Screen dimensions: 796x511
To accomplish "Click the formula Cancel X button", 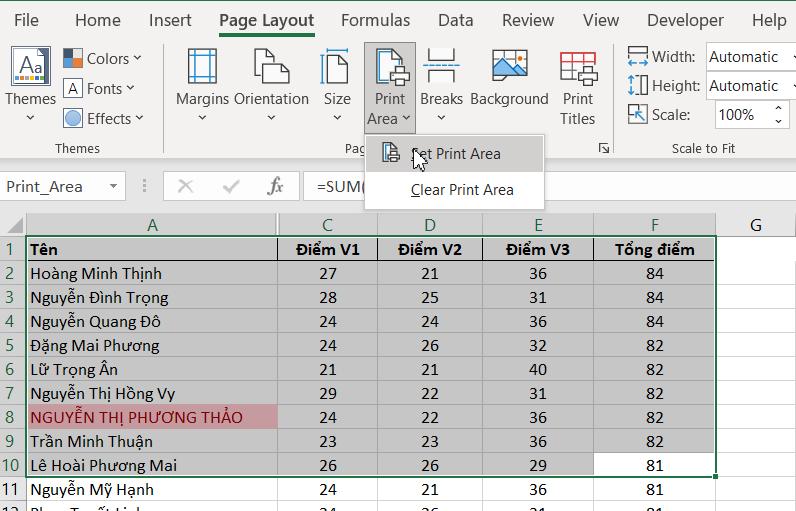I will [x=185, y=186].
